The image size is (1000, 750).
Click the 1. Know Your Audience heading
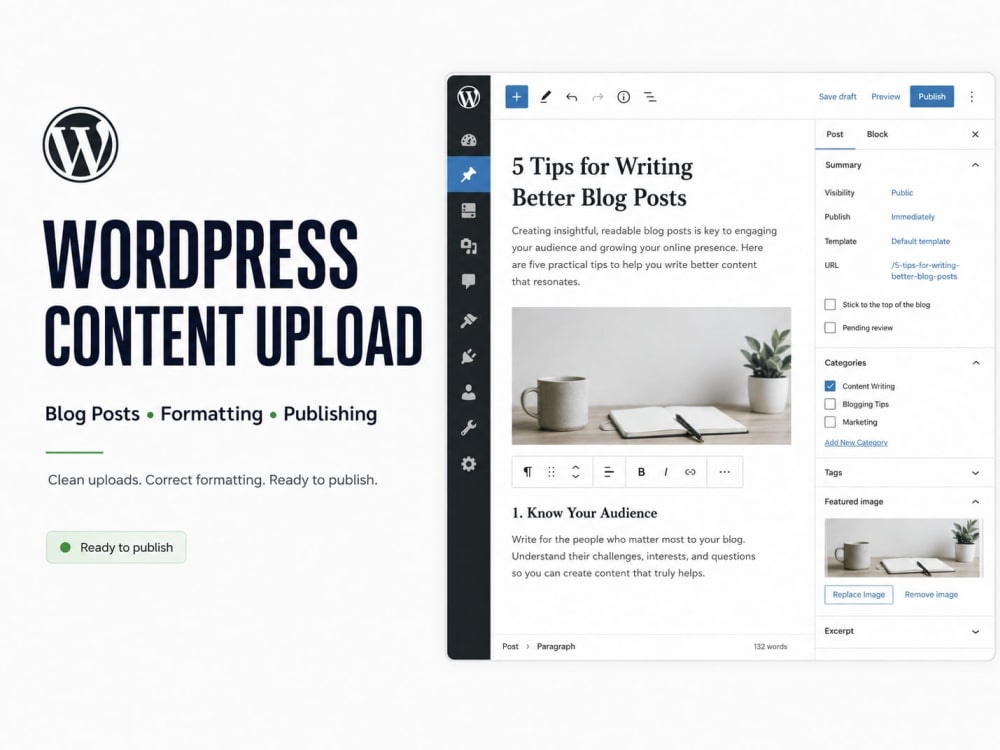(584, 513)
